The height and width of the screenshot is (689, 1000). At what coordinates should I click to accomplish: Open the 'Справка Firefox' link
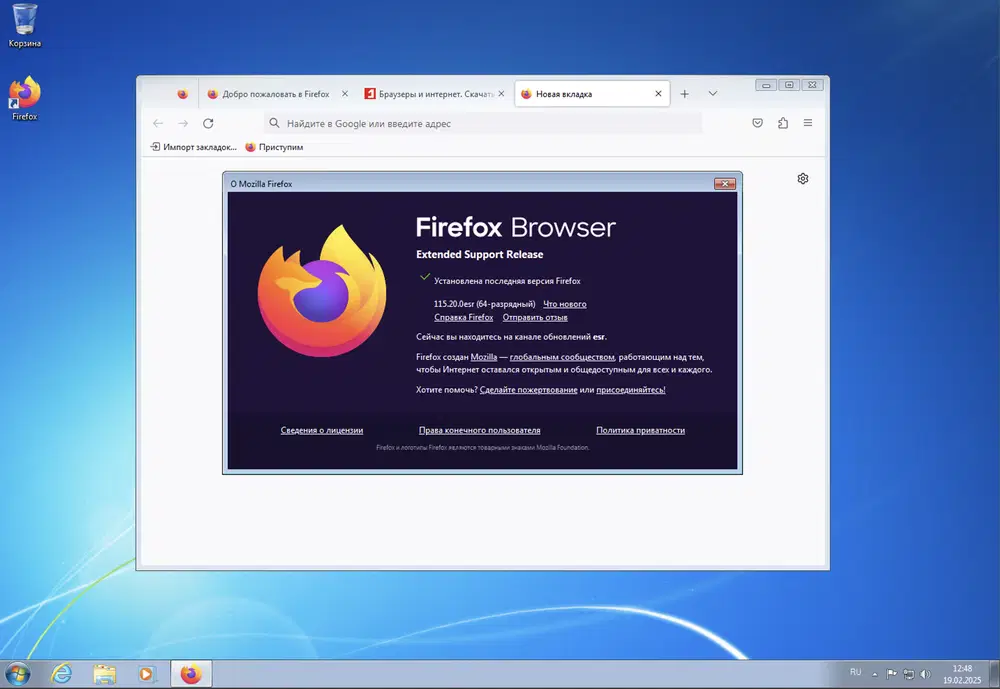click(464, 317)
